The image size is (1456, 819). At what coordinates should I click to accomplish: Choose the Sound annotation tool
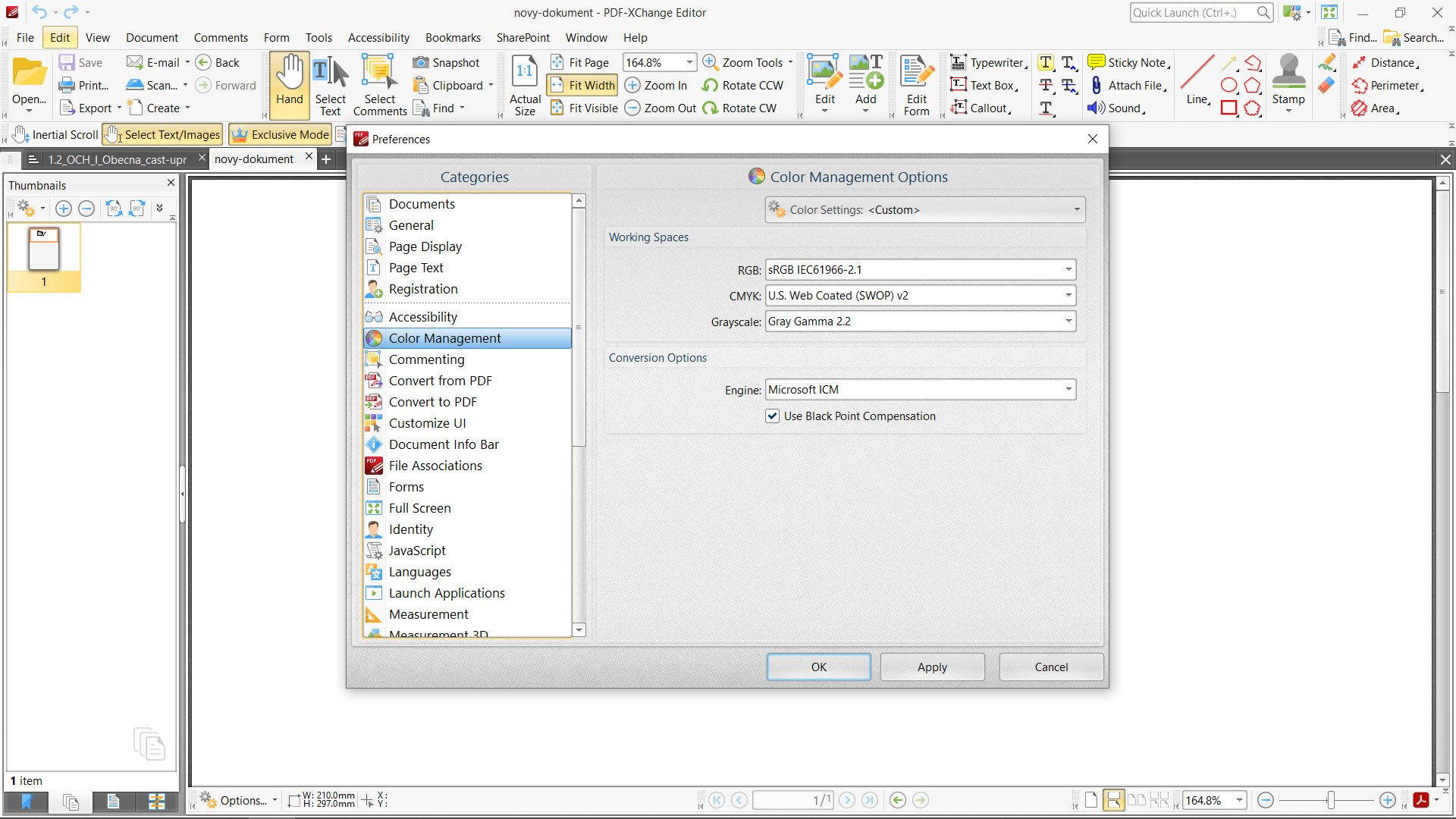pos(1116,108)
